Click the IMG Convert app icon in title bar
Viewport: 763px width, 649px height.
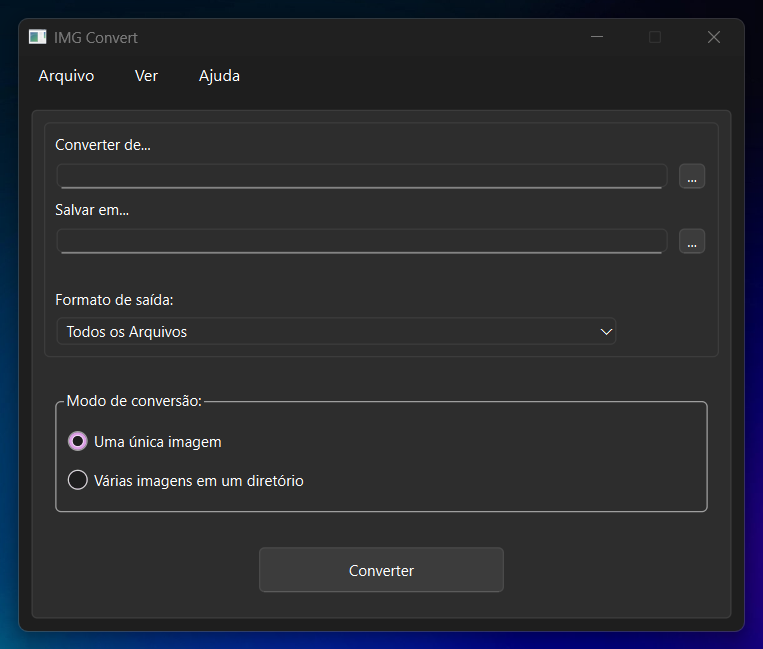(38, 37)
